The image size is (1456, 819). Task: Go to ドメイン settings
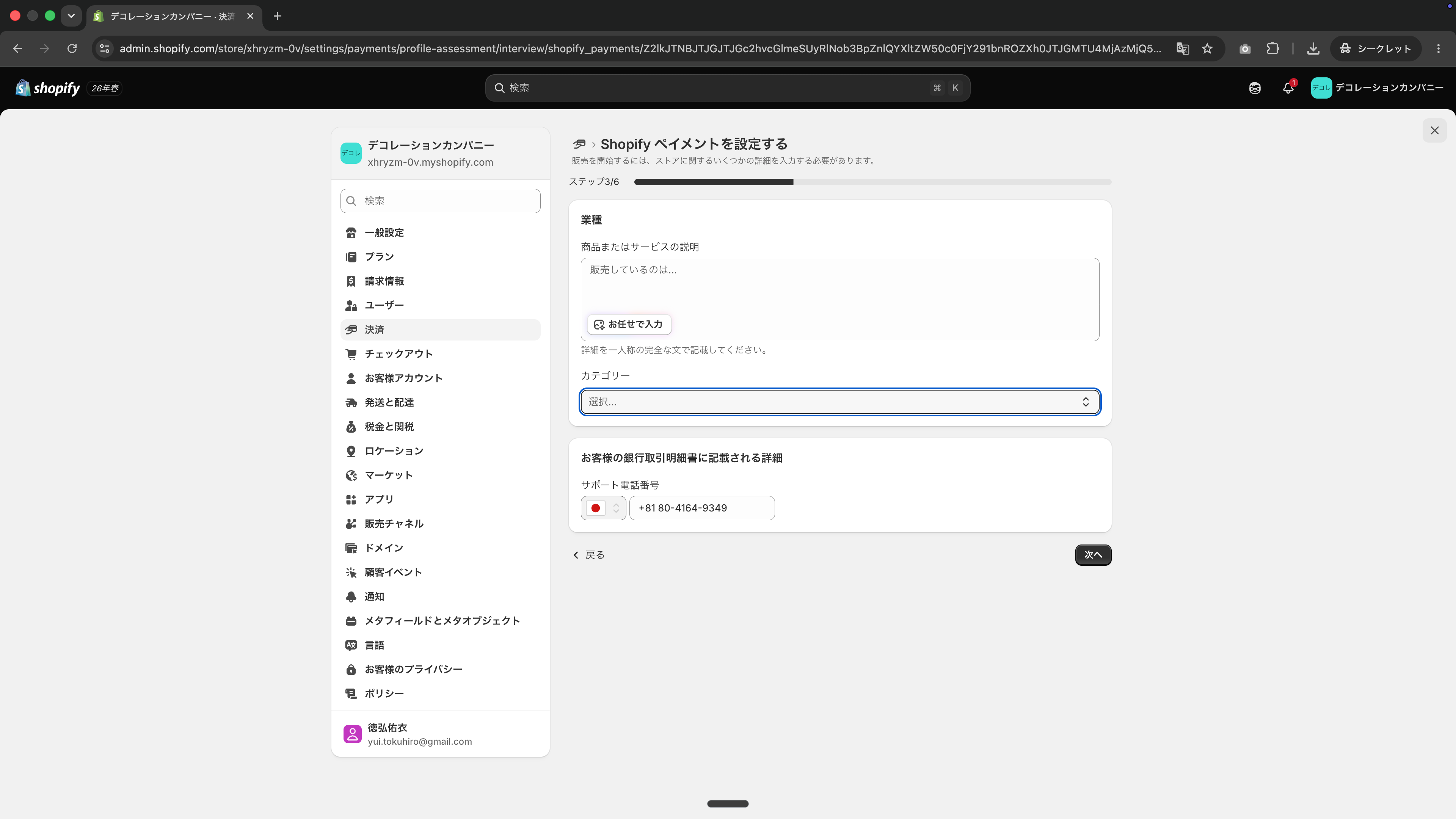point(440,548)
